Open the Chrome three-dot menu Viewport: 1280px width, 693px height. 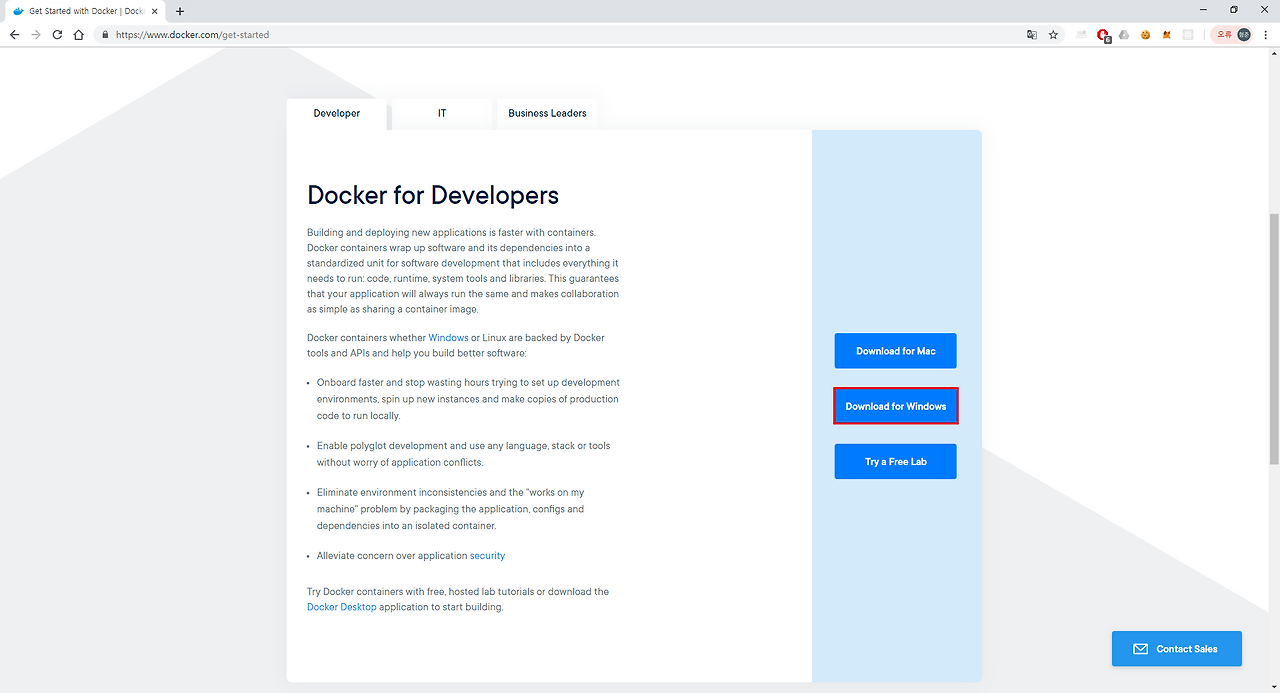tap(1265, 34)
